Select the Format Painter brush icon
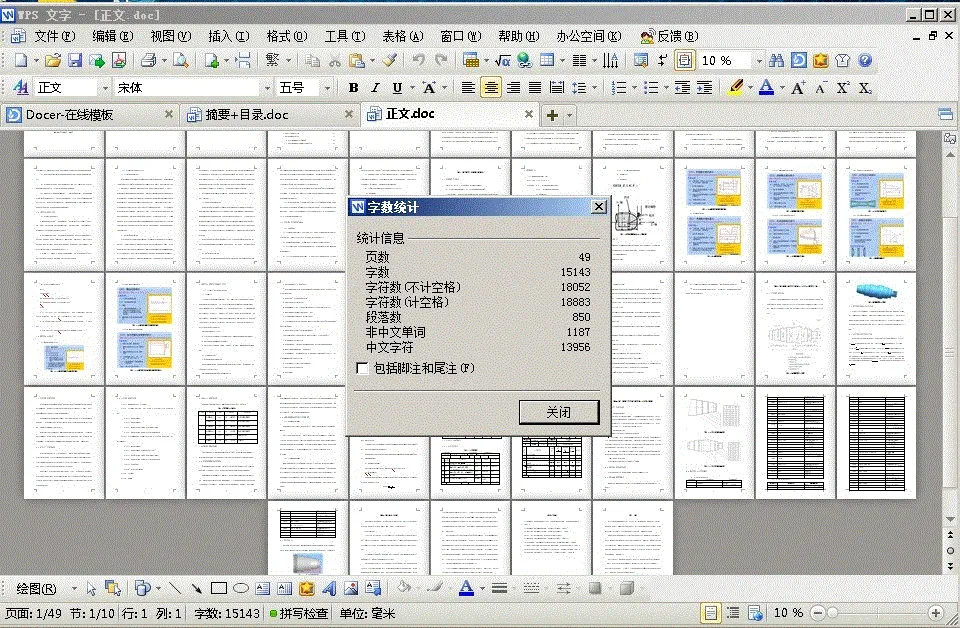The height and width of the screenshot is (628, 960). pos(389,60)
